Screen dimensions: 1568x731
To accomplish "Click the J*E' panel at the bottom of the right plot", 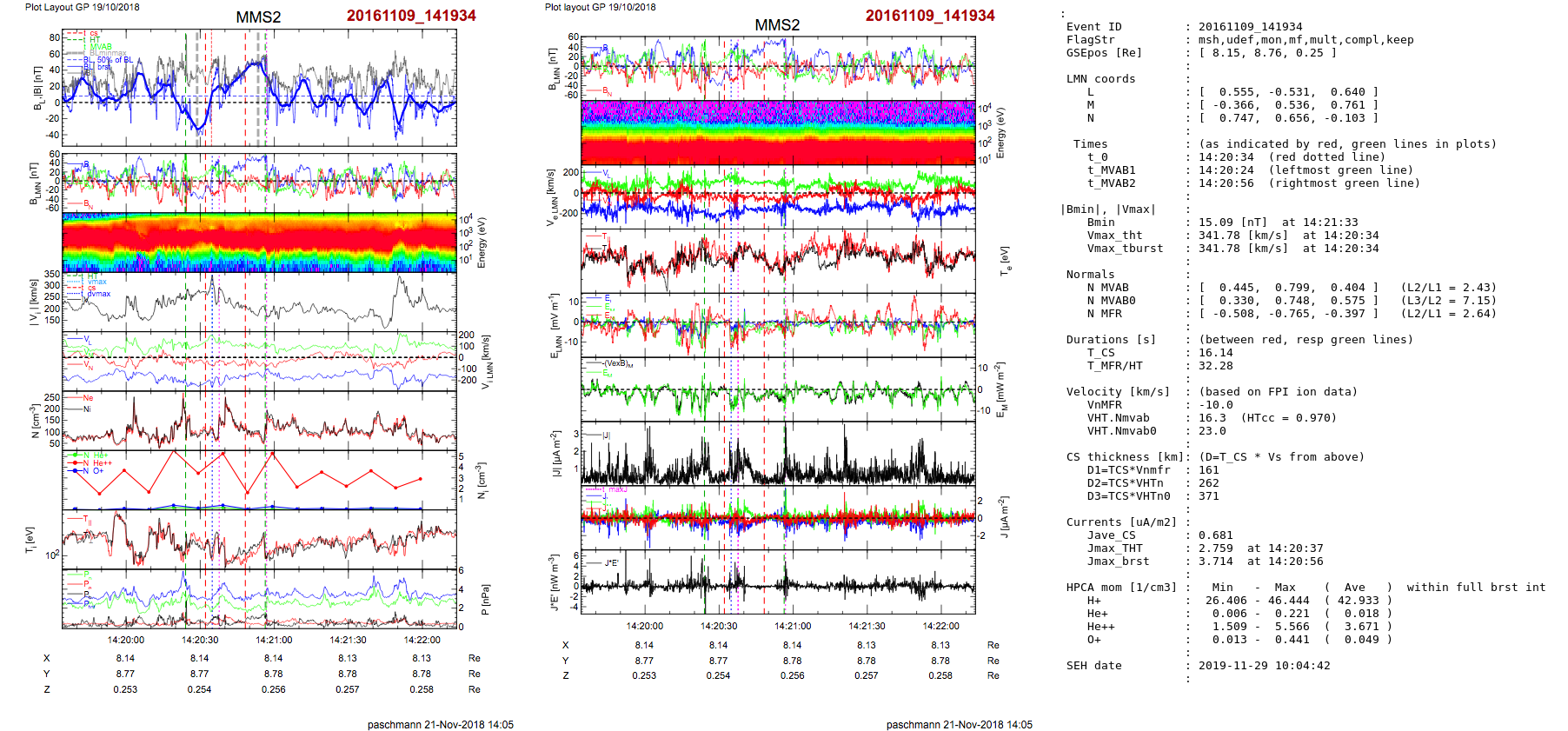I will pyautogui.click(x=778, y=581).
